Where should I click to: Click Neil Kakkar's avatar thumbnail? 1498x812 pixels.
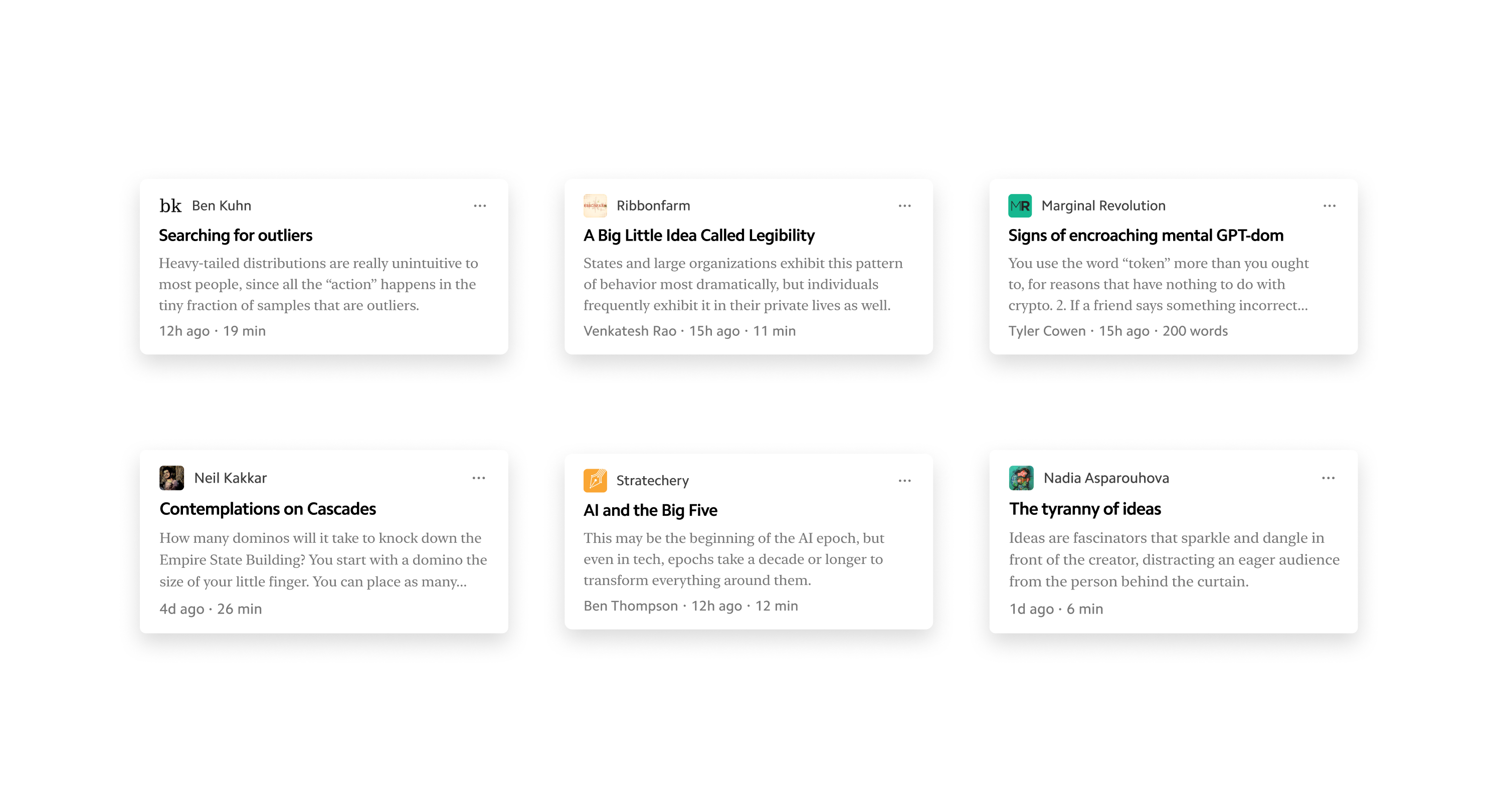171,478
